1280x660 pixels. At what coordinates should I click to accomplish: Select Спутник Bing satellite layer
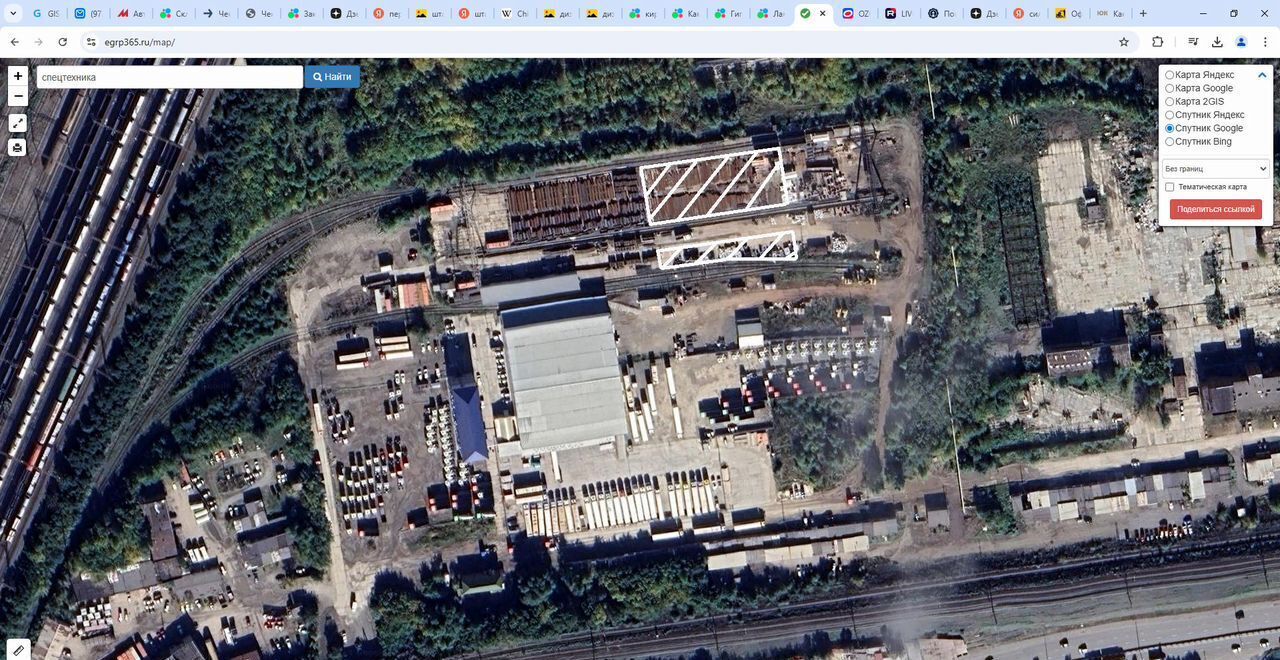click(1170, 141)
